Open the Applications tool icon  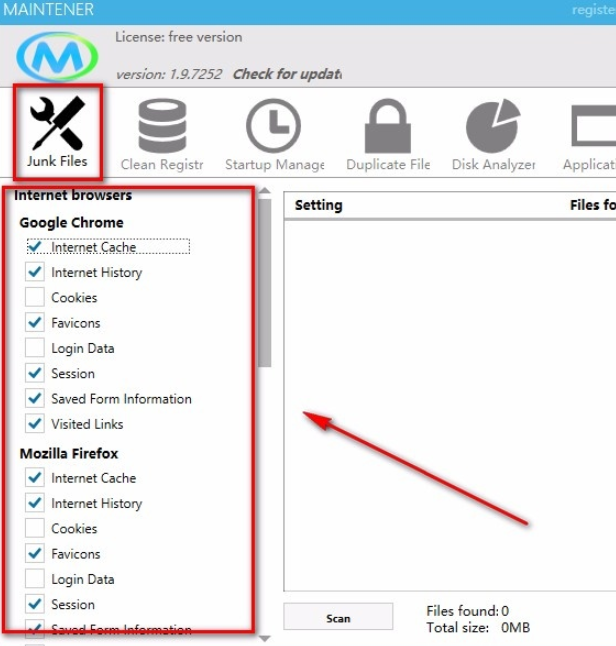[x=593, y=126]
